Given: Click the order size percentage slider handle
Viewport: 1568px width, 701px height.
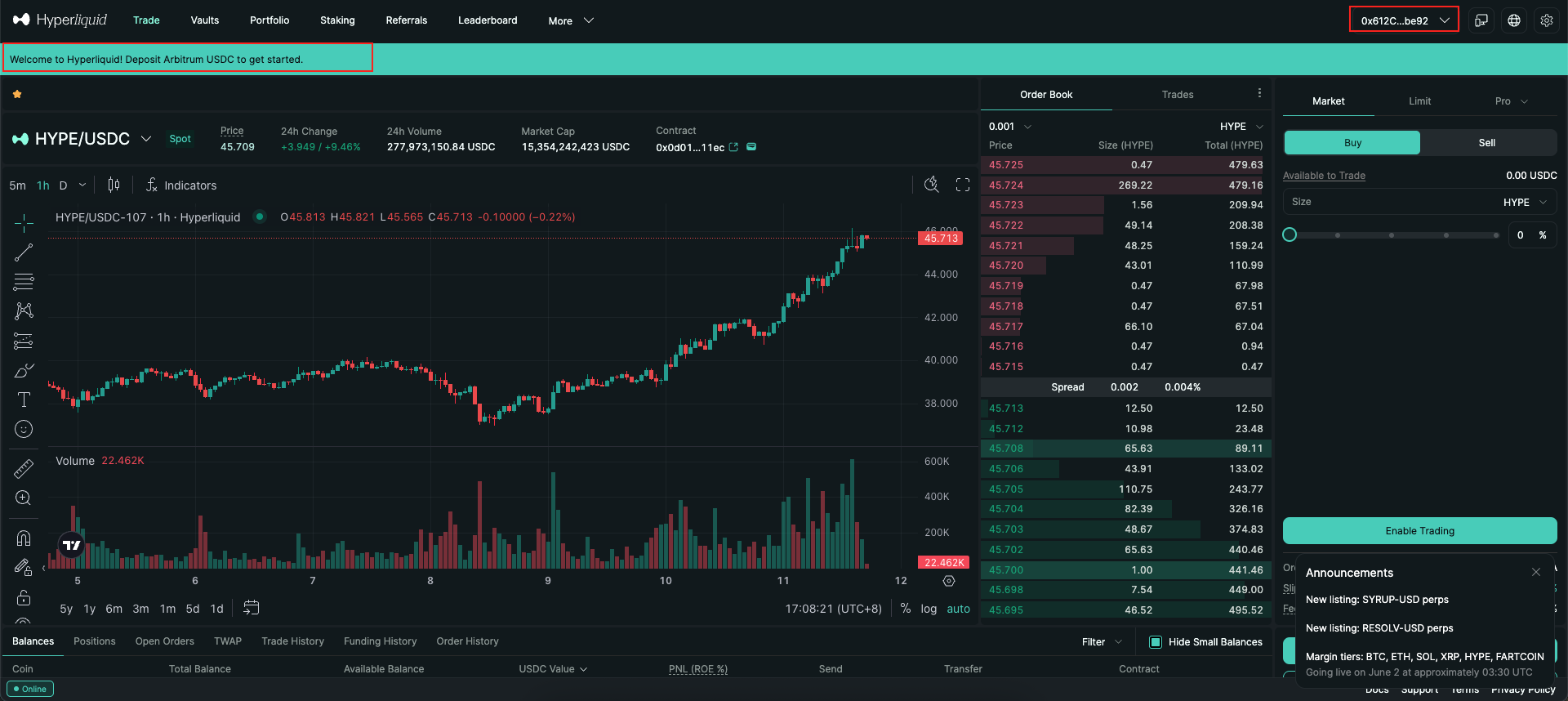Looking at the screenshot, I should tap(1290, 234).
